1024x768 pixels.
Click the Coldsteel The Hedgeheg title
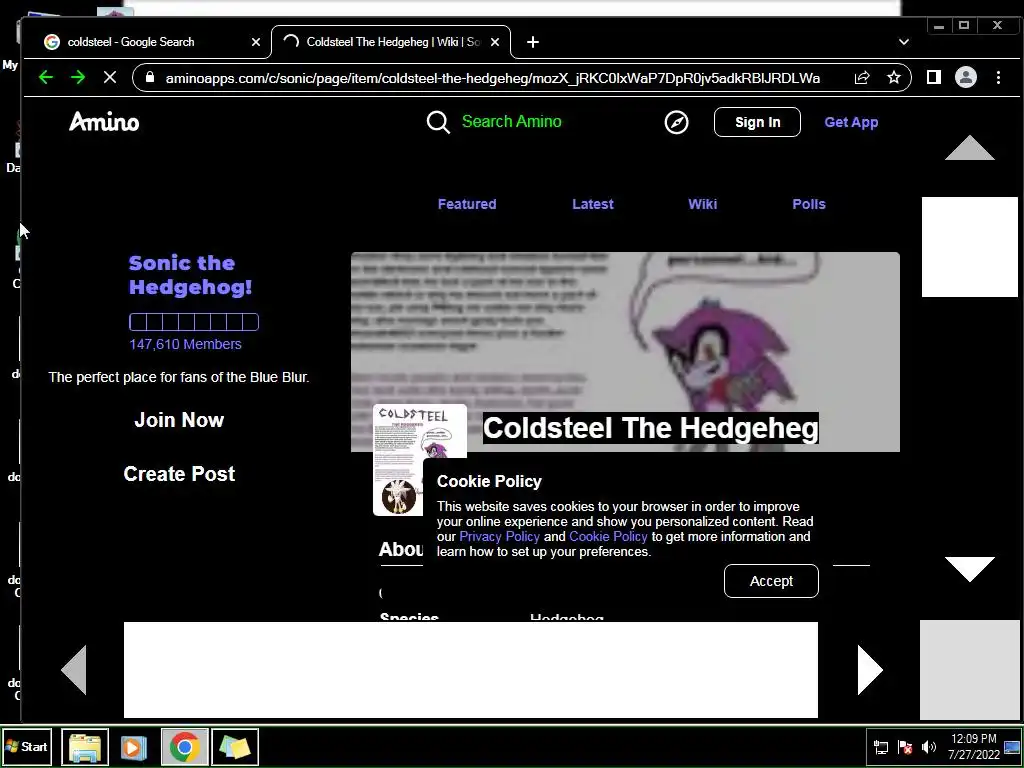point(650,428)
